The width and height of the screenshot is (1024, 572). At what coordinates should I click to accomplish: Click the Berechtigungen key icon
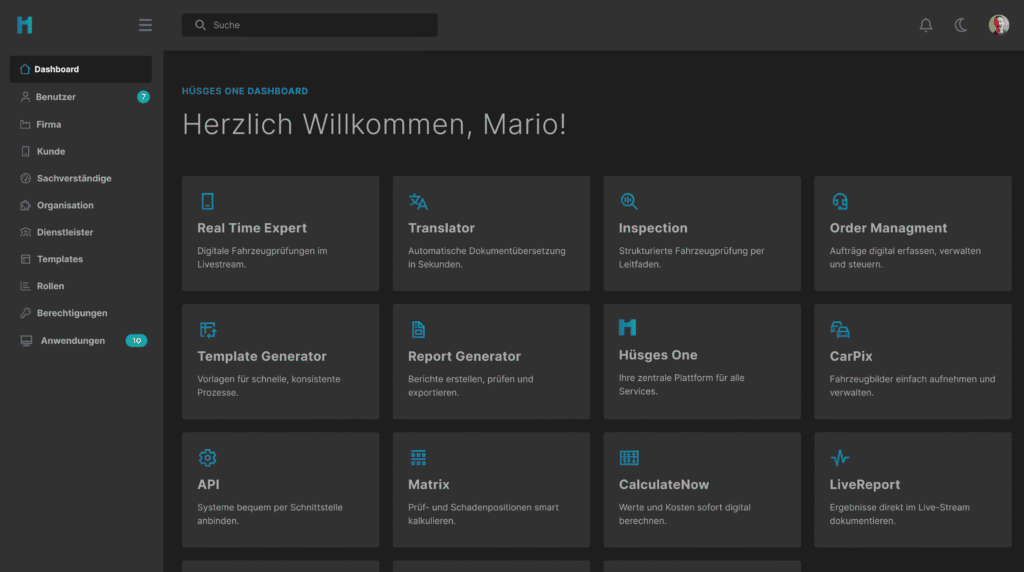pyautogui.click(x=25, y=313)
